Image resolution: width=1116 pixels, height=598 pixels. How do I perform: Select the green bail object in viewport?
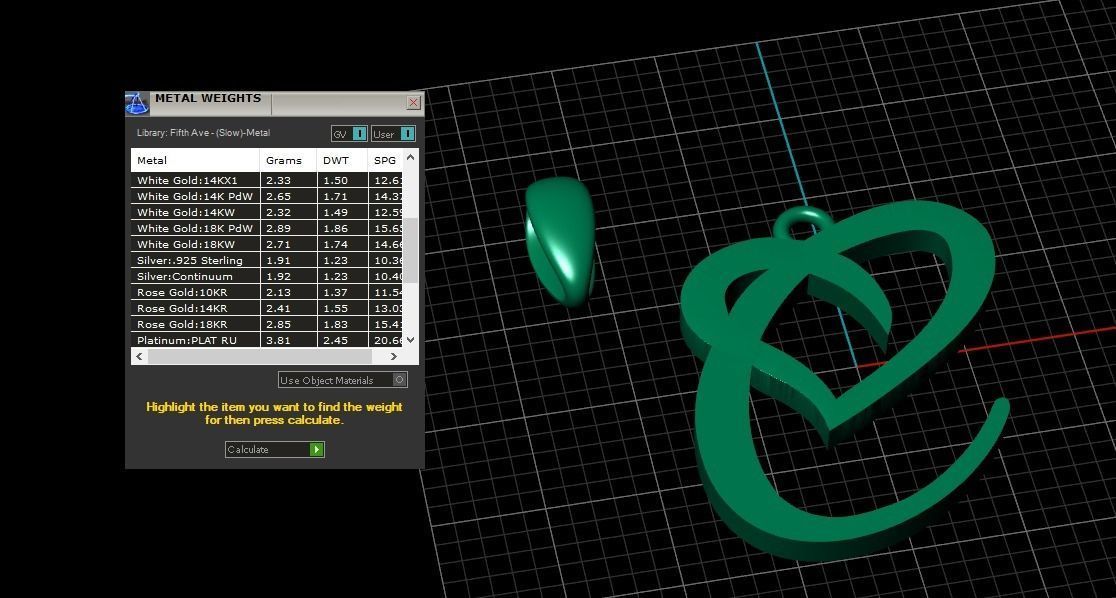(560, 241)
